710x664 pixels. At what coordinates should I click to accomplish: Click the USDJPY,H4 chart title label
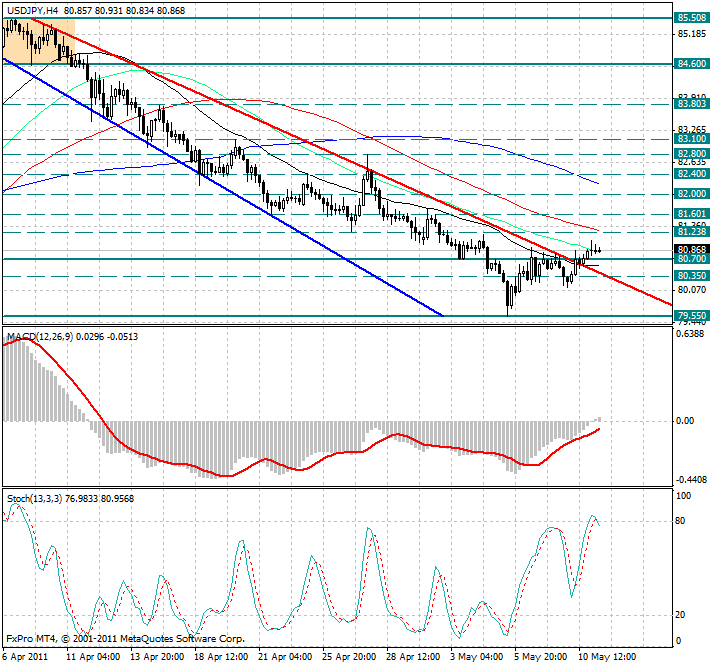click(30, 8)
